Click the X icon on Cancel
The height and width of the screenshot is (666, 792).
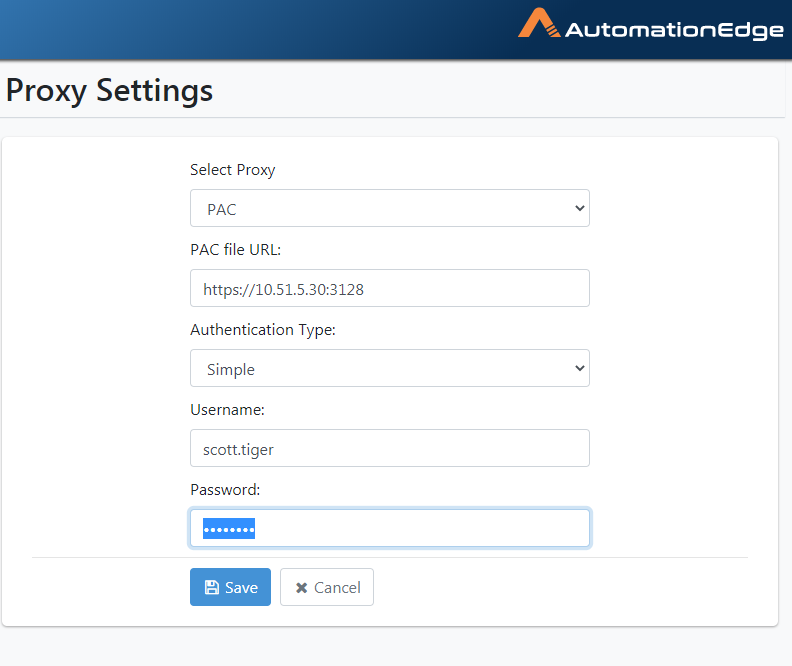[x=302, y=588]
